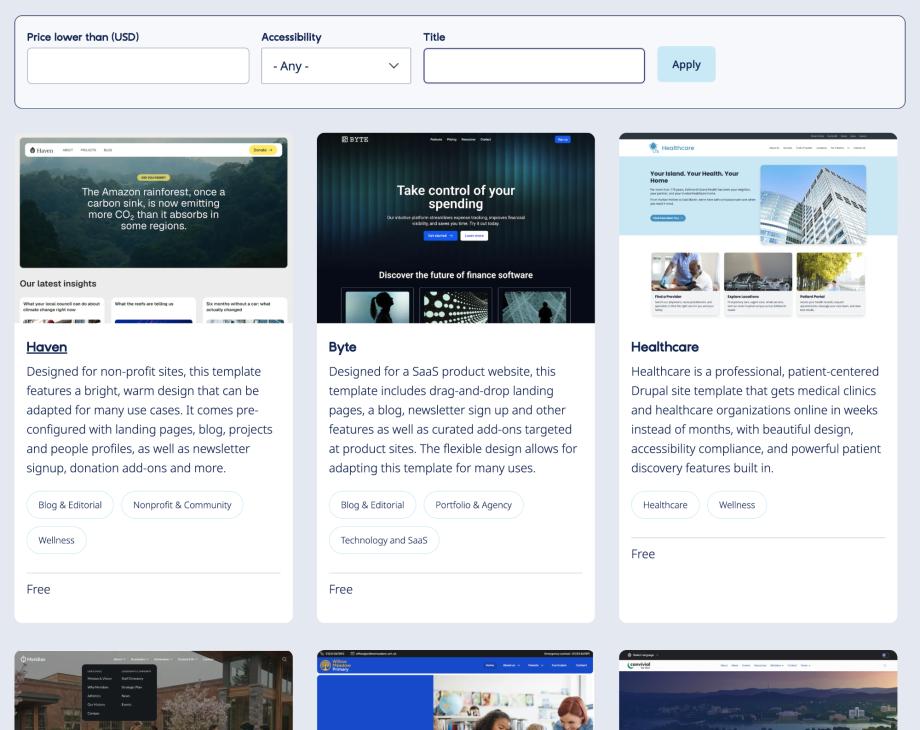Select the Portfolio & Agency tag
920x730 pixels.
point(473,505)
